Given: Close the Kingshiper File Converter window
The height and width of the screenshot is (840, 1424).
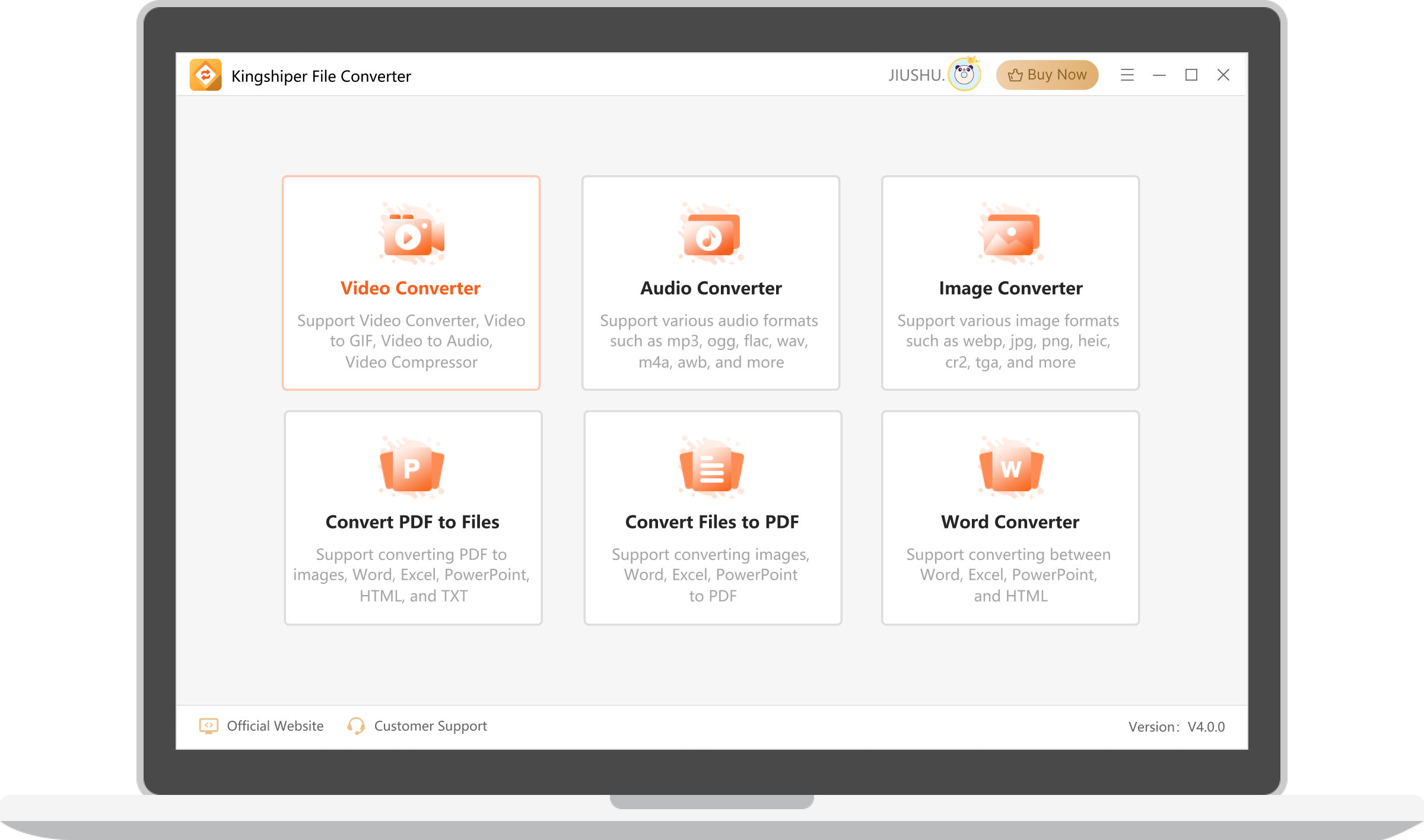Looking at the screenshot, I should 1223,75.
